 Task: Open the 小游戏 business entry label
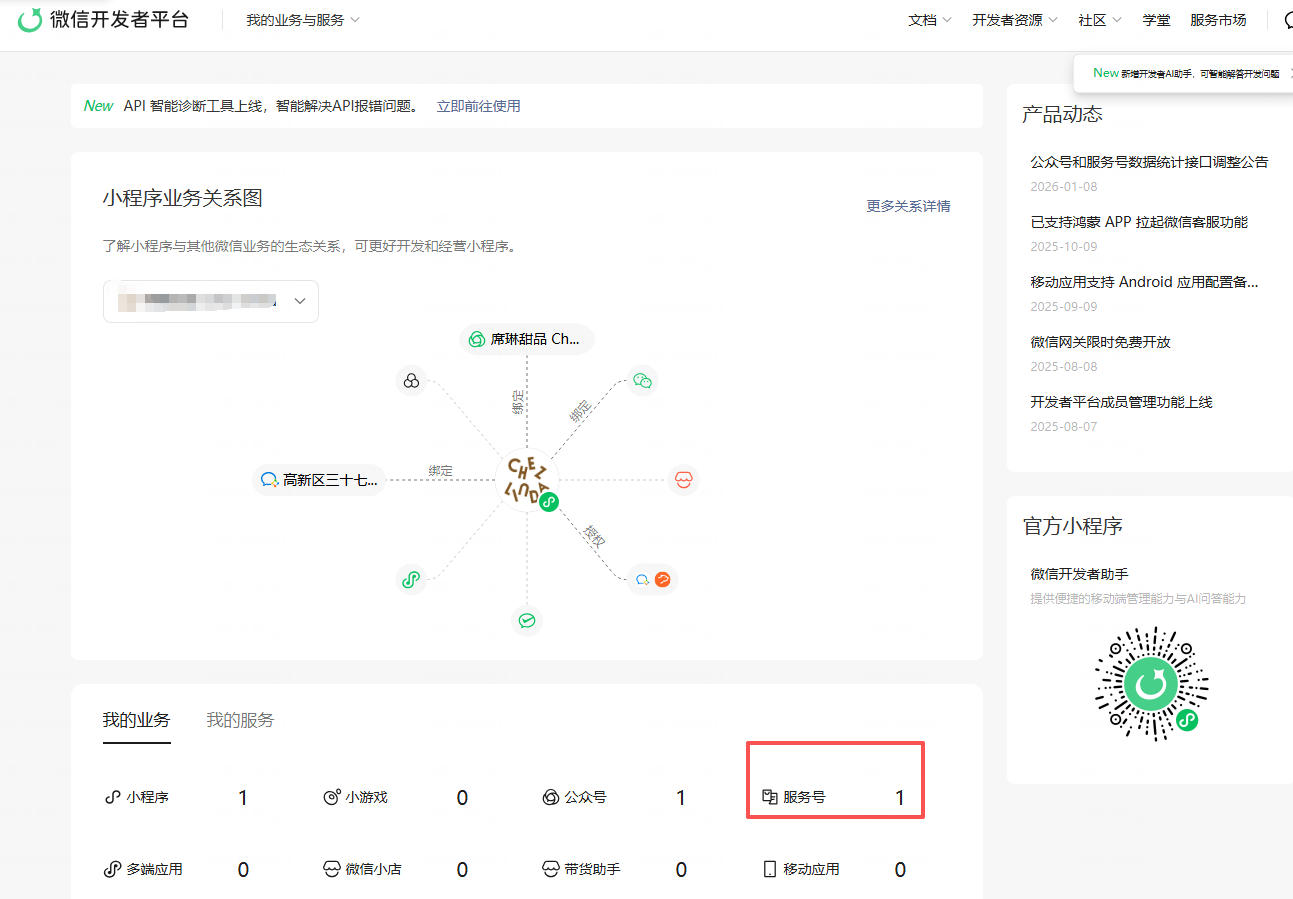pos(367,798)
